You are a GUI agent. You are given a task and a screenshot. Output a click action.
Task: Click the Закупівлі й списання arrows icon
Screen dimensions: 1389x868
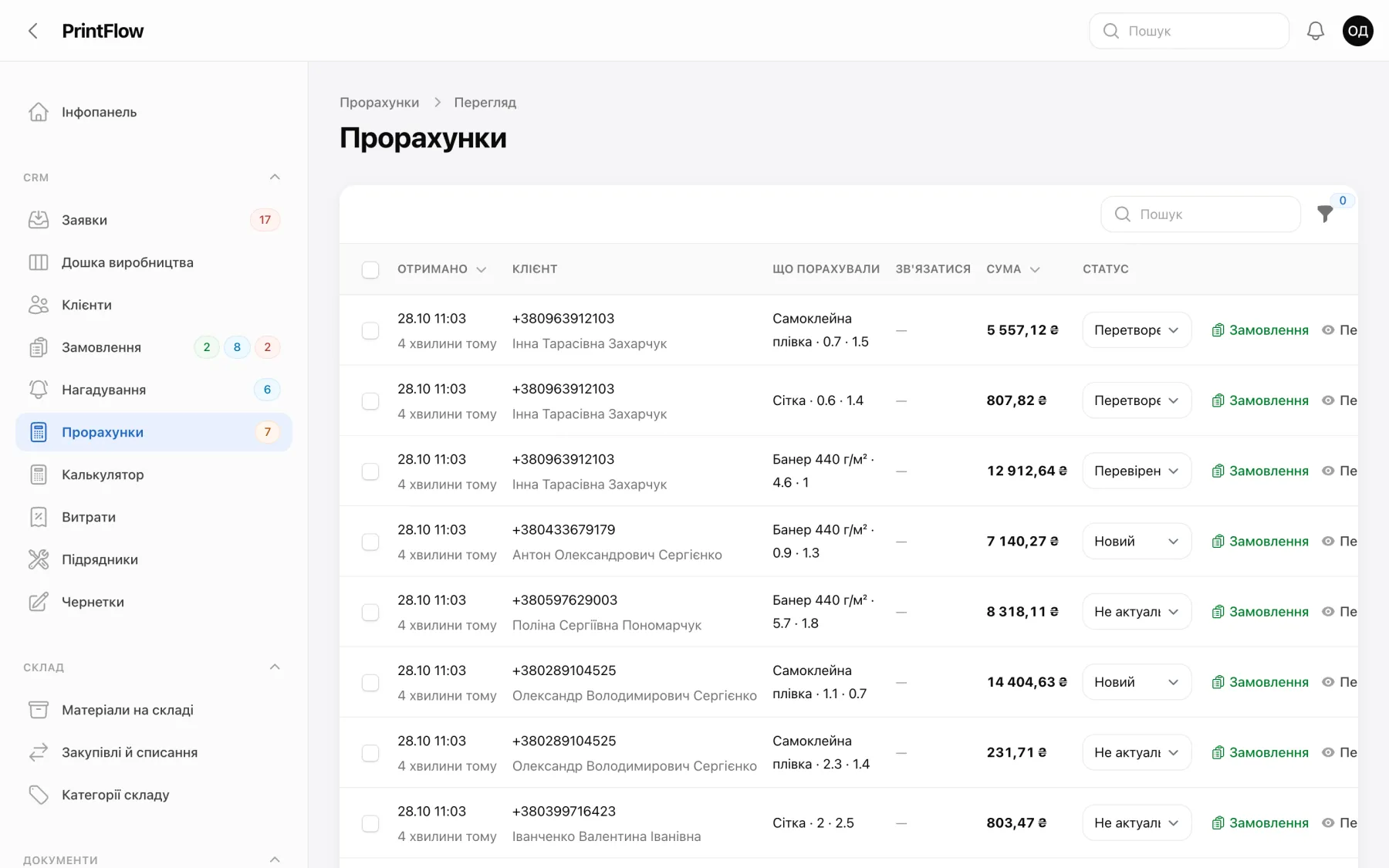pos(39,752)
